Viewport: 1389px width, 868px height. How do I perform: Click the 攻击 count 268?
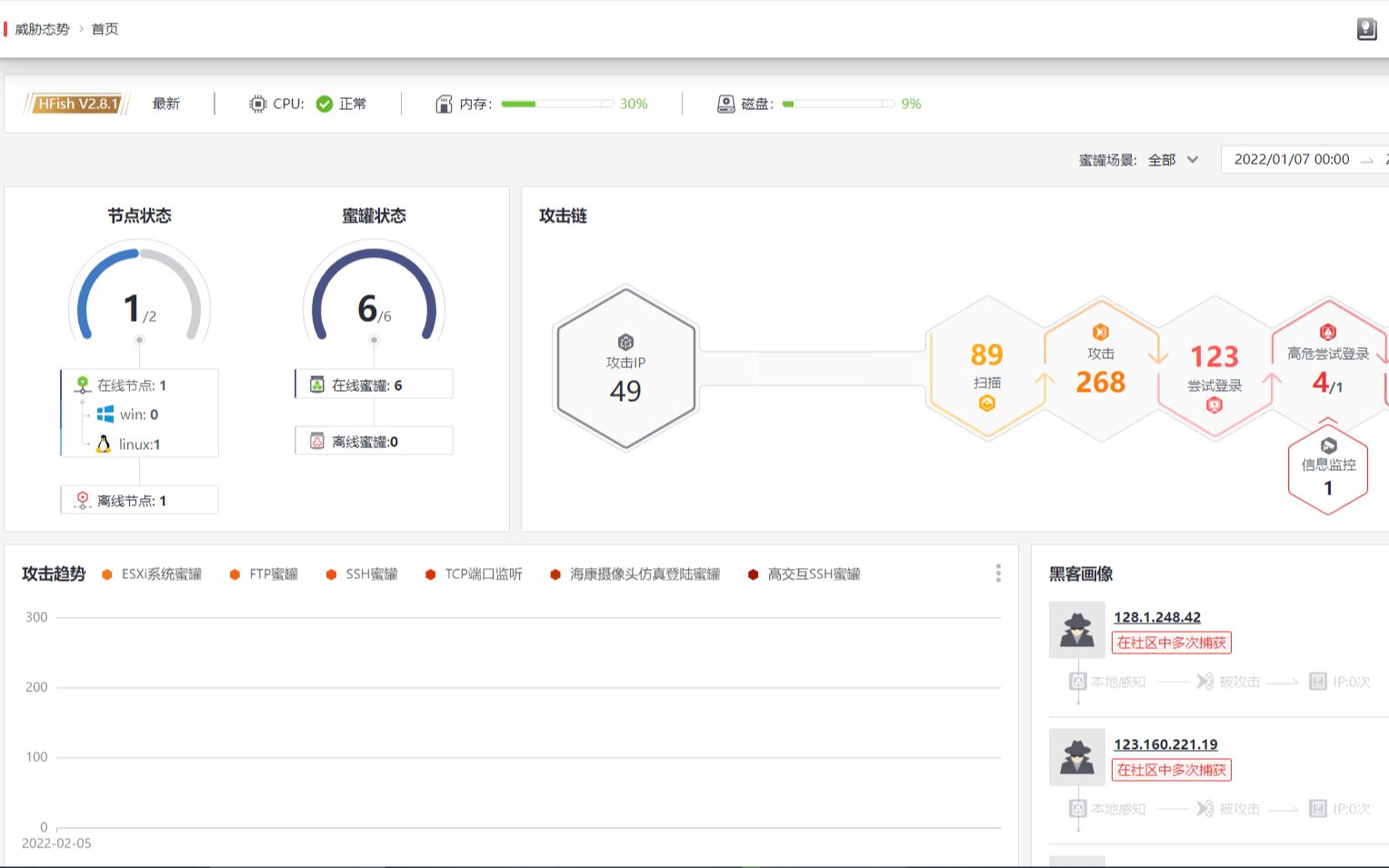point(1101,383)
